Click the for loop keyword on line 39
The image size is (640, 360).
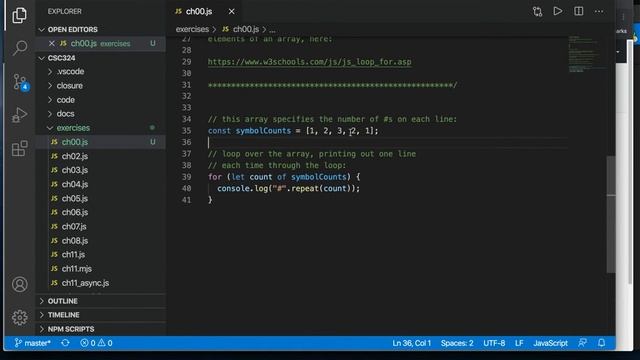point(215,177)
